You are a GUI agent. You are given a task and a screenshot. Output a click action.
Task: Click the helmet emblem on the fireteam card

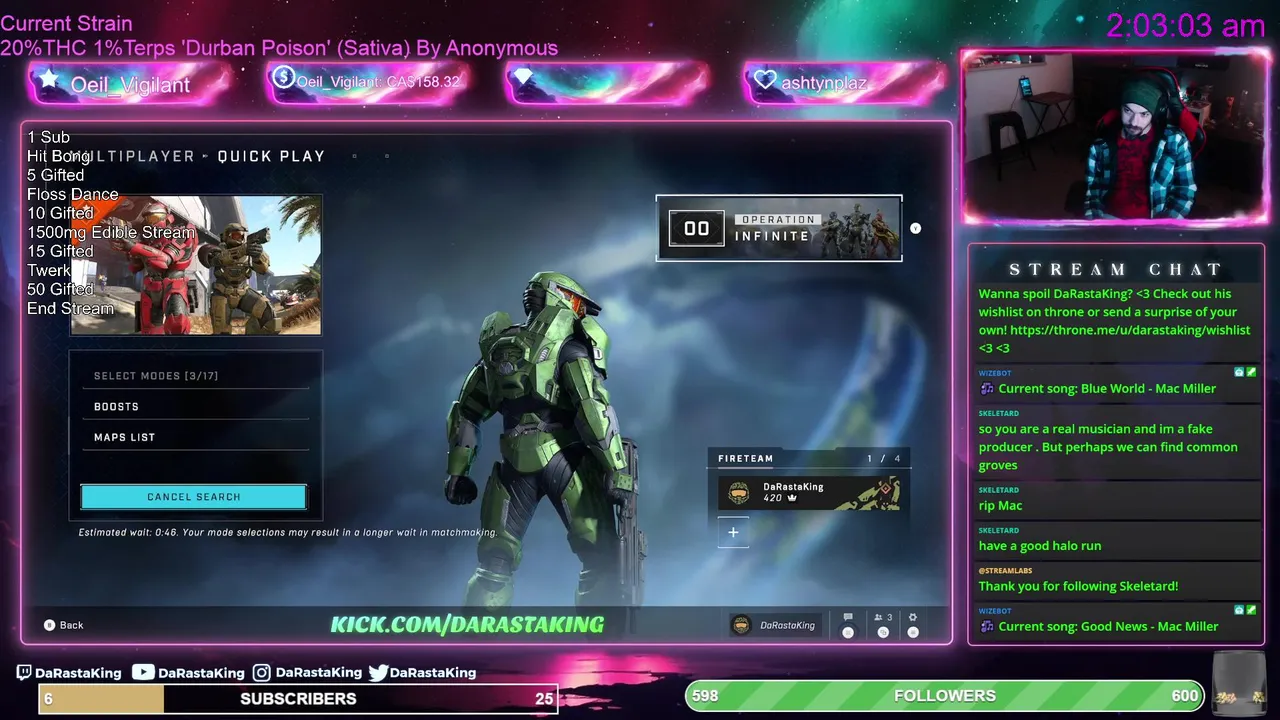(x=739, y=492)
